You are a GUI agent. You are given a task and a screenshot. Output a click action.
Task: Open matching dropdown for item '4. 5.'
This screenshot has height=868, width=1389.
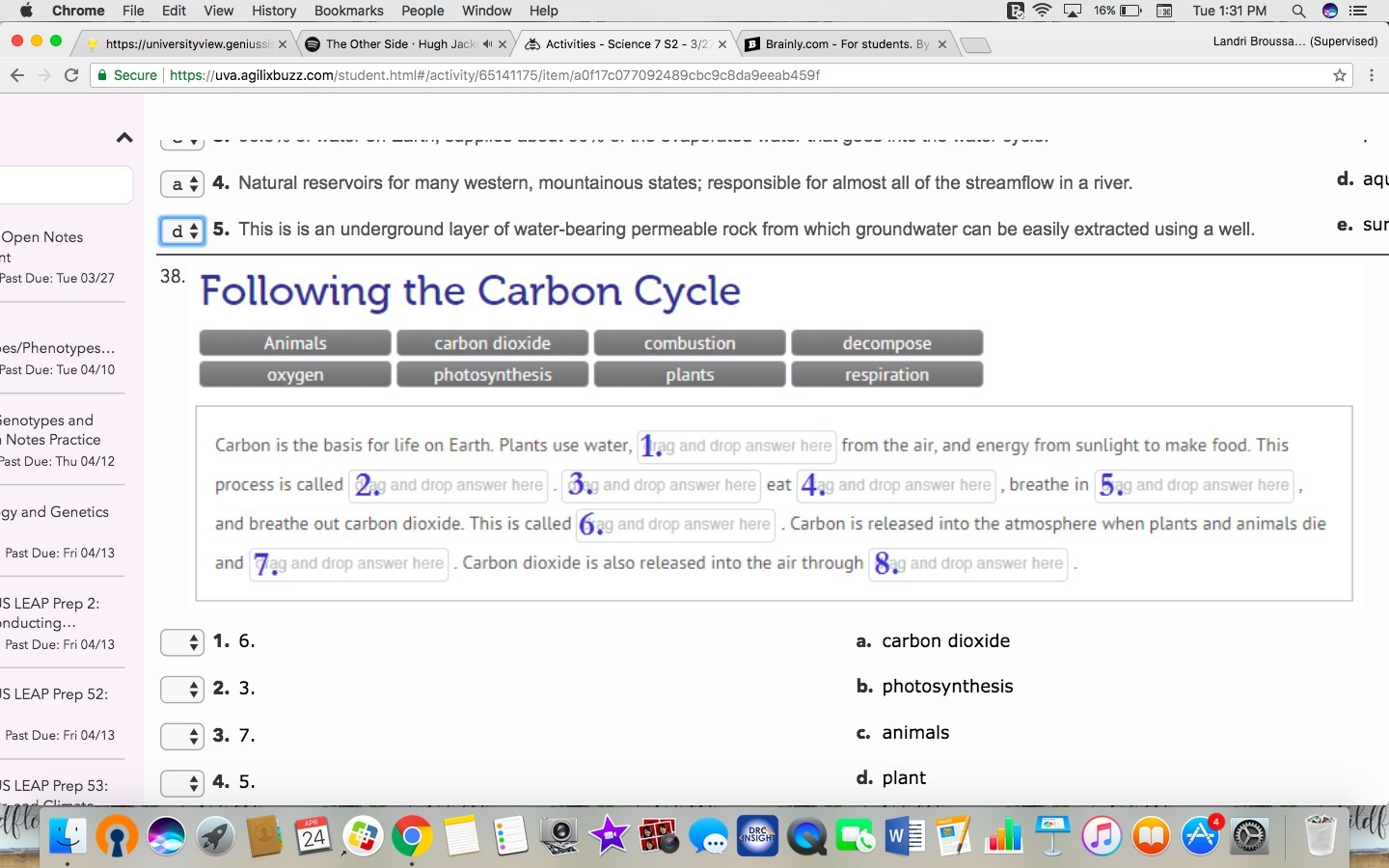(x=181, y=782)
